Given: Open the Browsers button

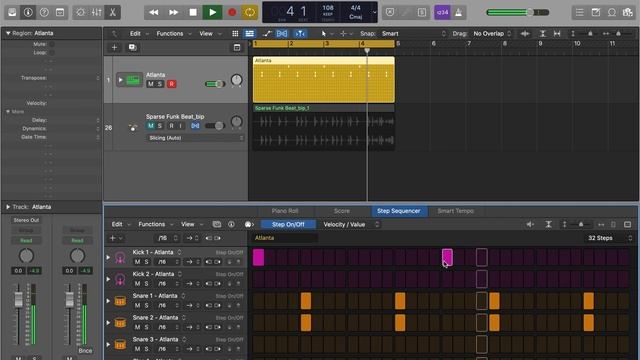Looking at the screenshot, I should click(628, 12).
